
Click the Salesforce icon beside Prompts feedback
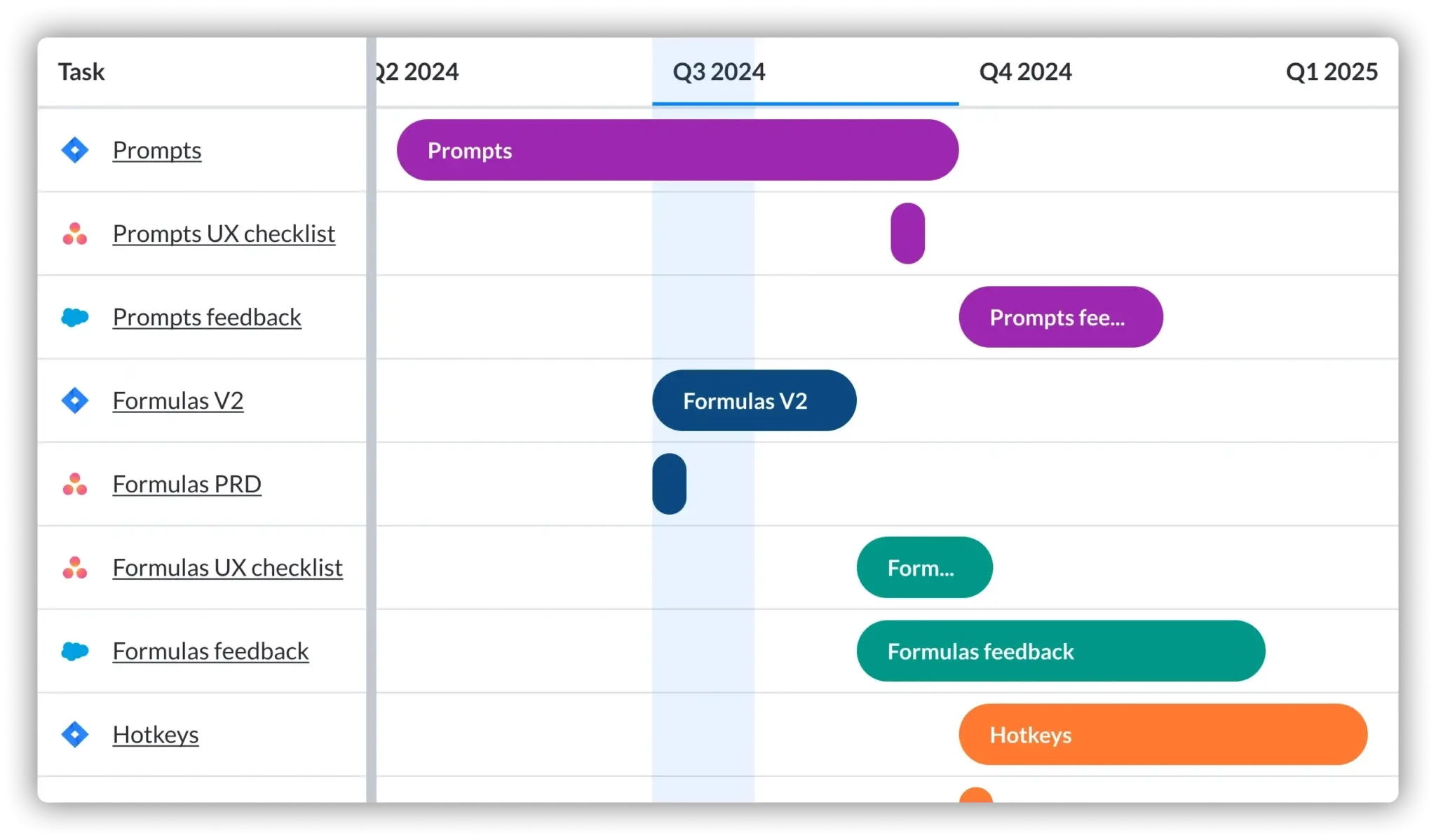coord(74,317)
